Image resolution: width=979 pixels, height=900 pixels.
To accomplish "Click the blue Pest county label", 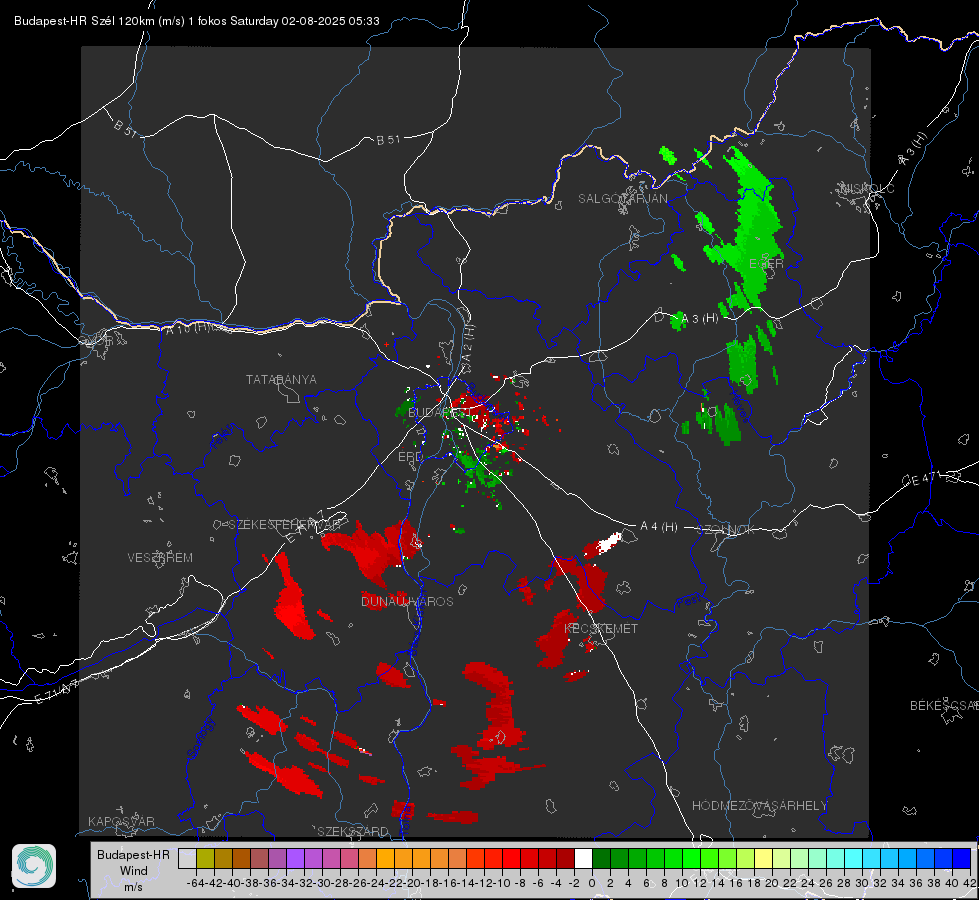I will 689,602.
